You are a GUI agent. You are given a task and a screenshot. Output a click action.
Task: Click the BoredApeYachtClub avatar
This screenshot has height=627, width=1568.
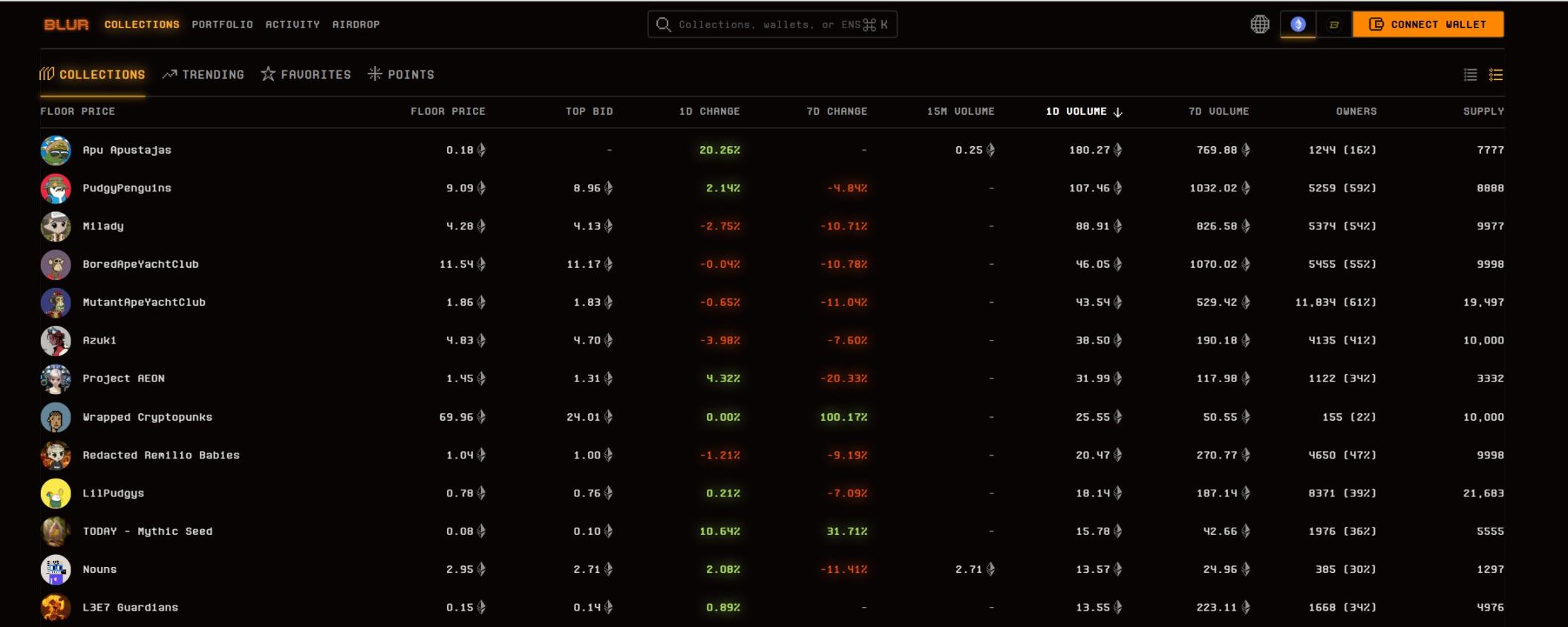point(56,264)
